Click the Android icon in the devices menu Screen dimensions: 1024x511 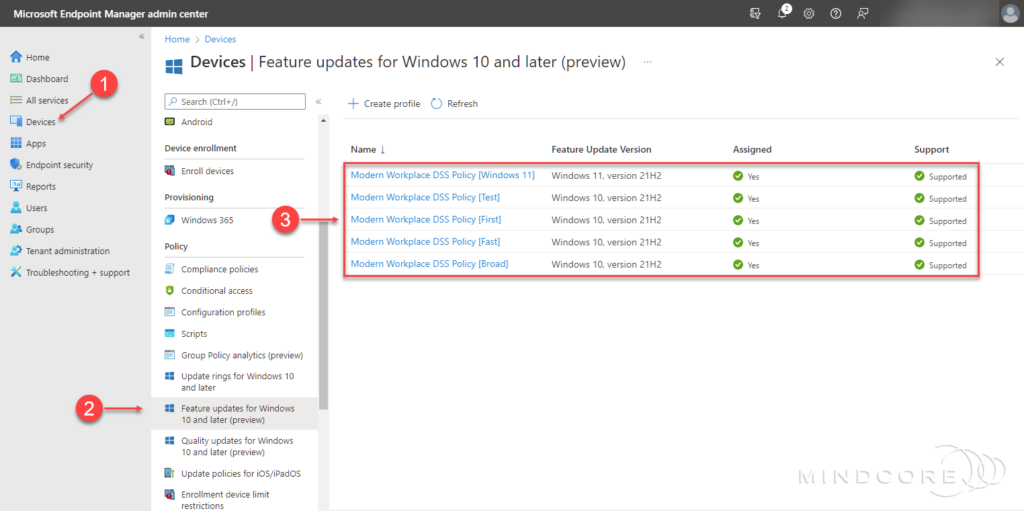click(170, 122)
